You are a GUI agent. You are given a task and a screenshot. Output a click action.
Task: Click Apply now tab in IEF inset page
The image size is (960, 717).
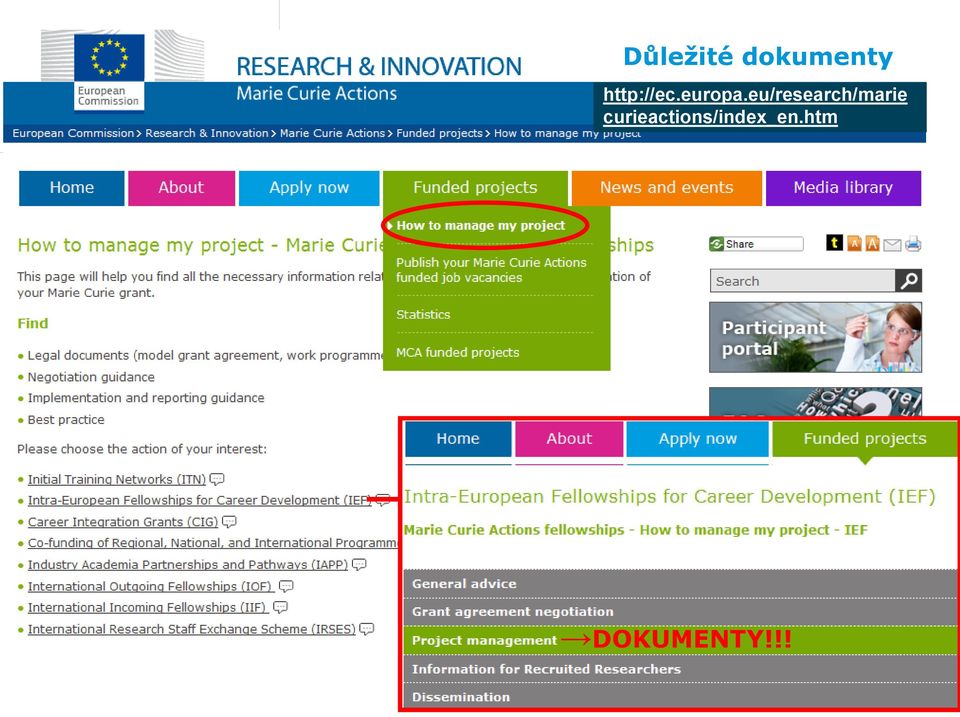click(697, 439)
